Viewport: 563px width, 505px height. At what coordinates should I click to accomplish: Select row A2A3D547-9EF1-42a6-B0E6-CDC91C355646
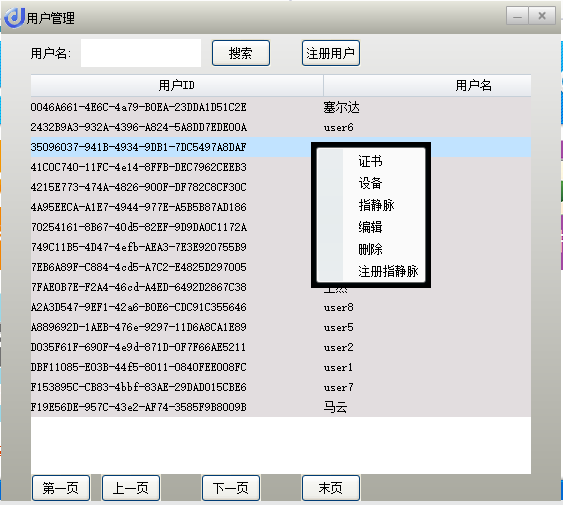point(281,307)
